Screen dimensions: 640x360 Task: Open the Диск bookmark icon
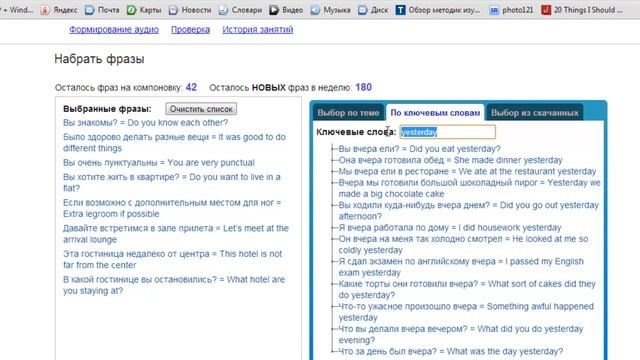pos(362,10)
